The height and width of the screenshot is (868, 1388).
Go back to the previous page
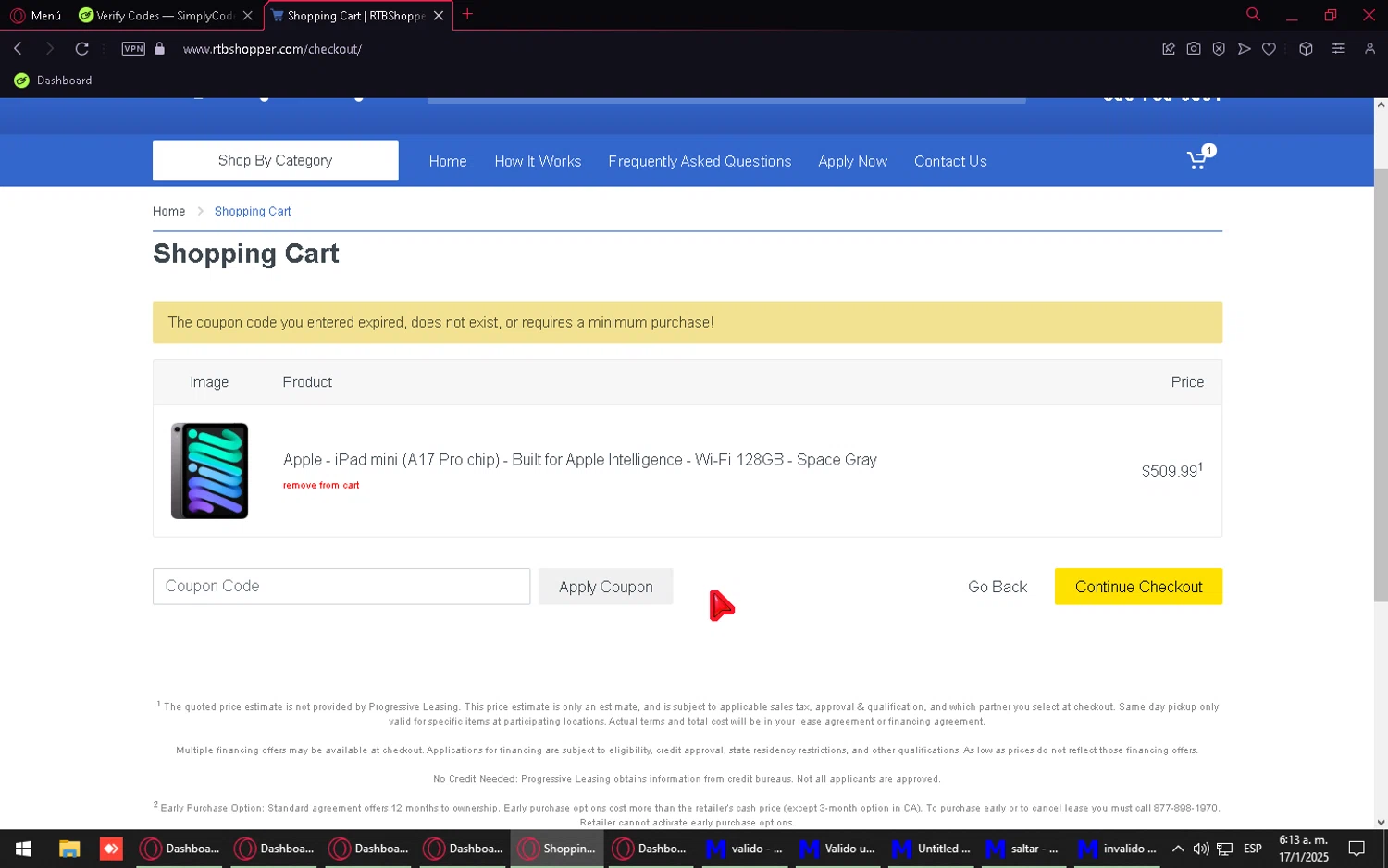click(x=18, y=48)
